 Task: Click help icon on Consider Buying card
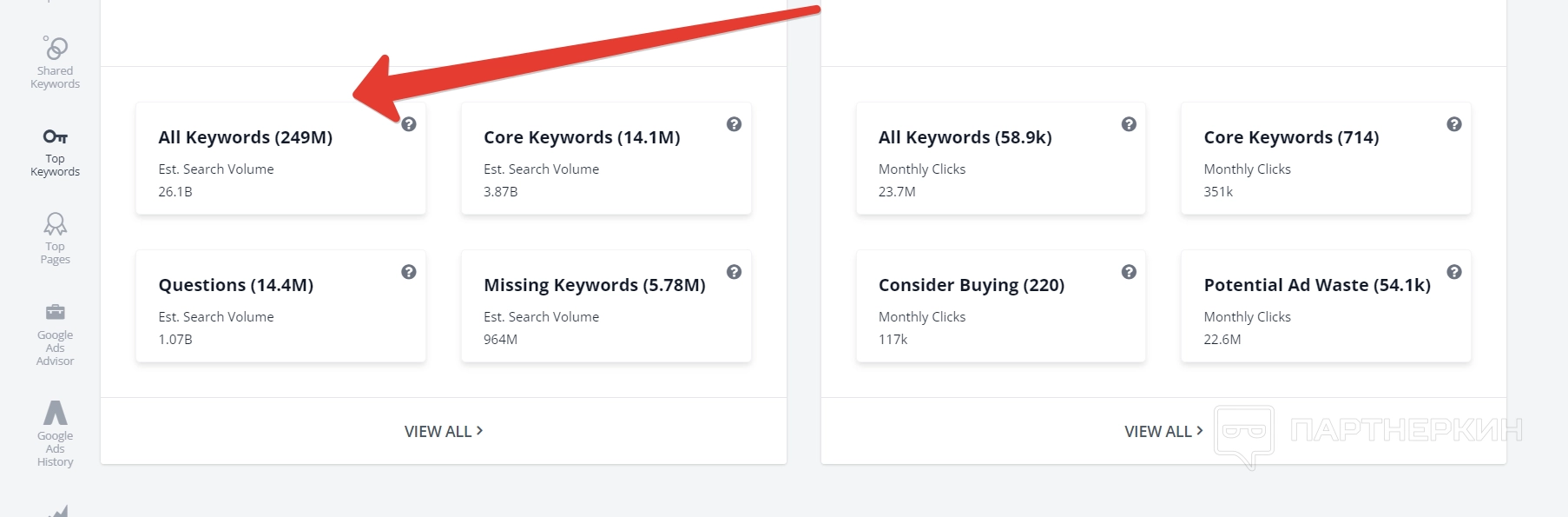[x=1129, y=272]
